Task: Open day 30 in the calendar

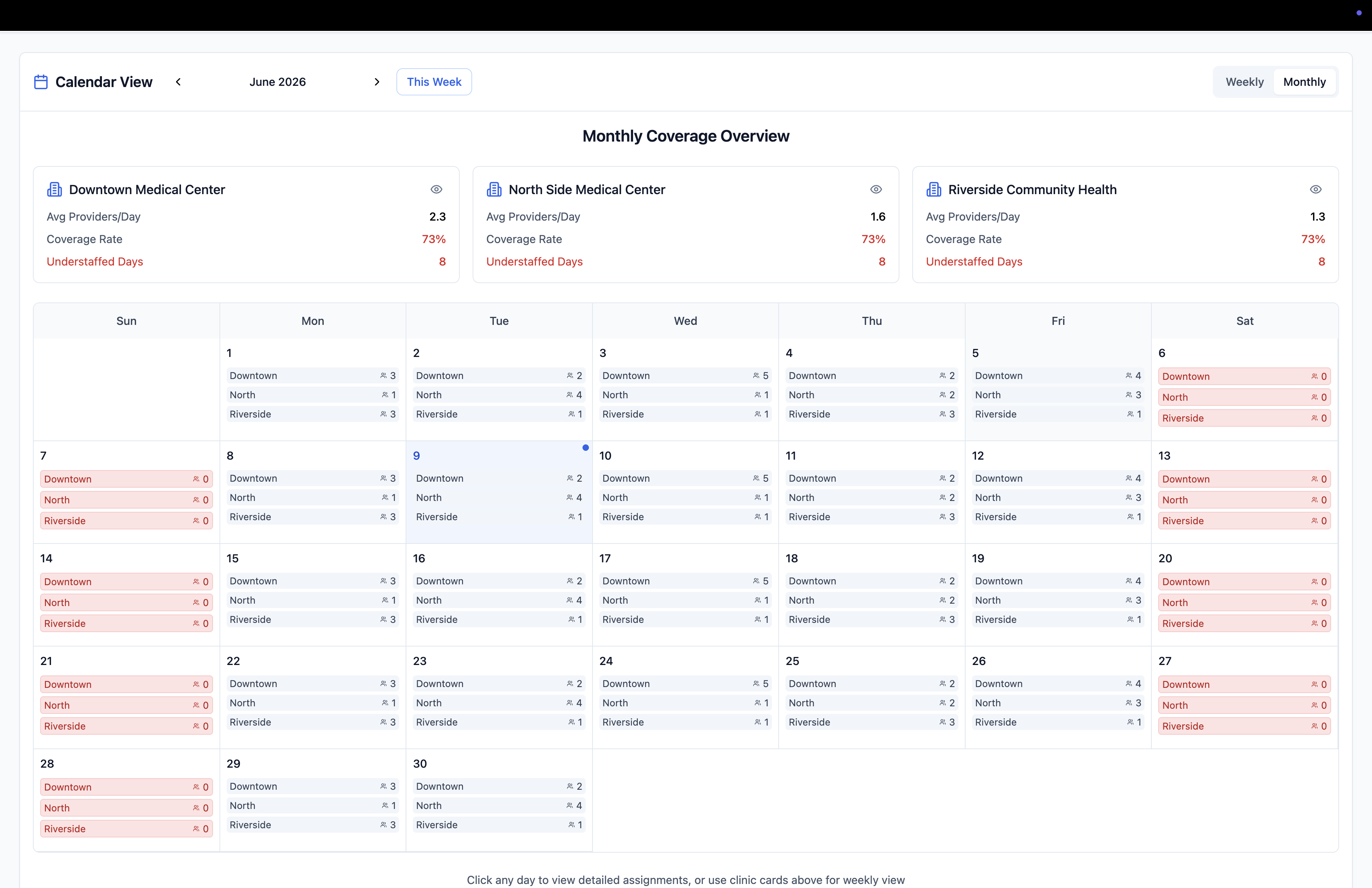Action: coord(499,800)
